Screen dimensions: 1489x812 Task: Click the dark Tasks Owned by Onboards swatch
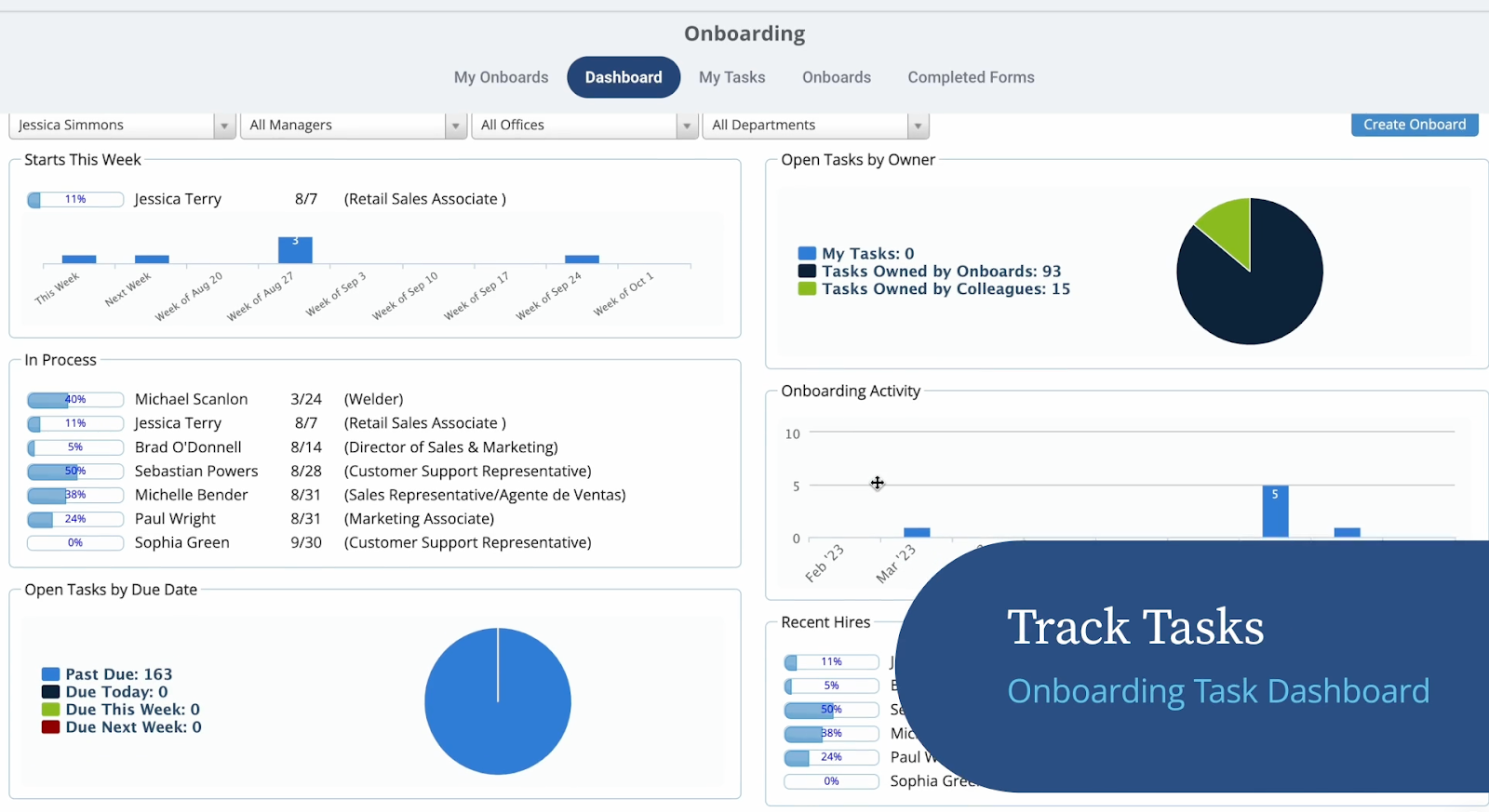pos(807,271)
